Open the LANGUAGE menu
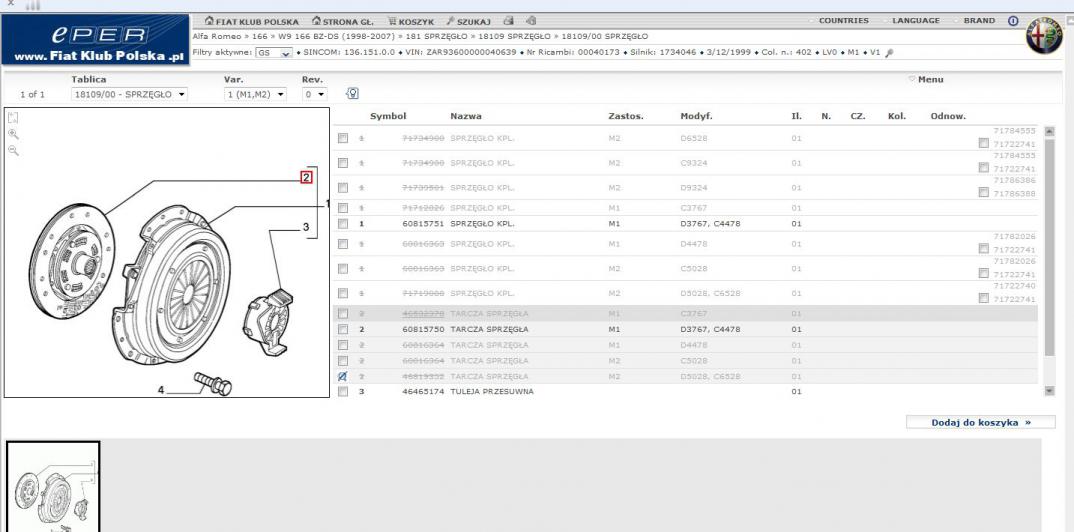The image size is (1074, 532). (914, 21)
